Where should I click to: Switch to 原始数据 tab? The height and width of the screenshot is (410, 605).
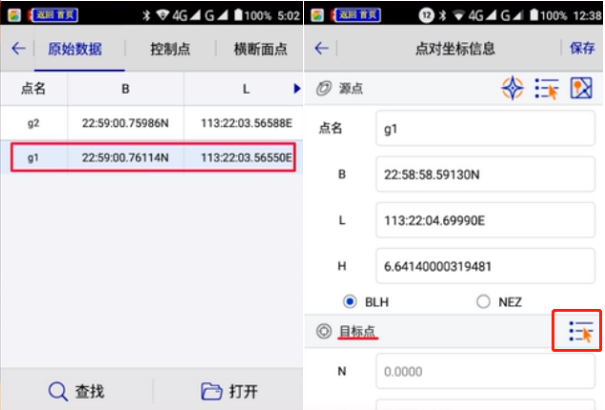76,49
